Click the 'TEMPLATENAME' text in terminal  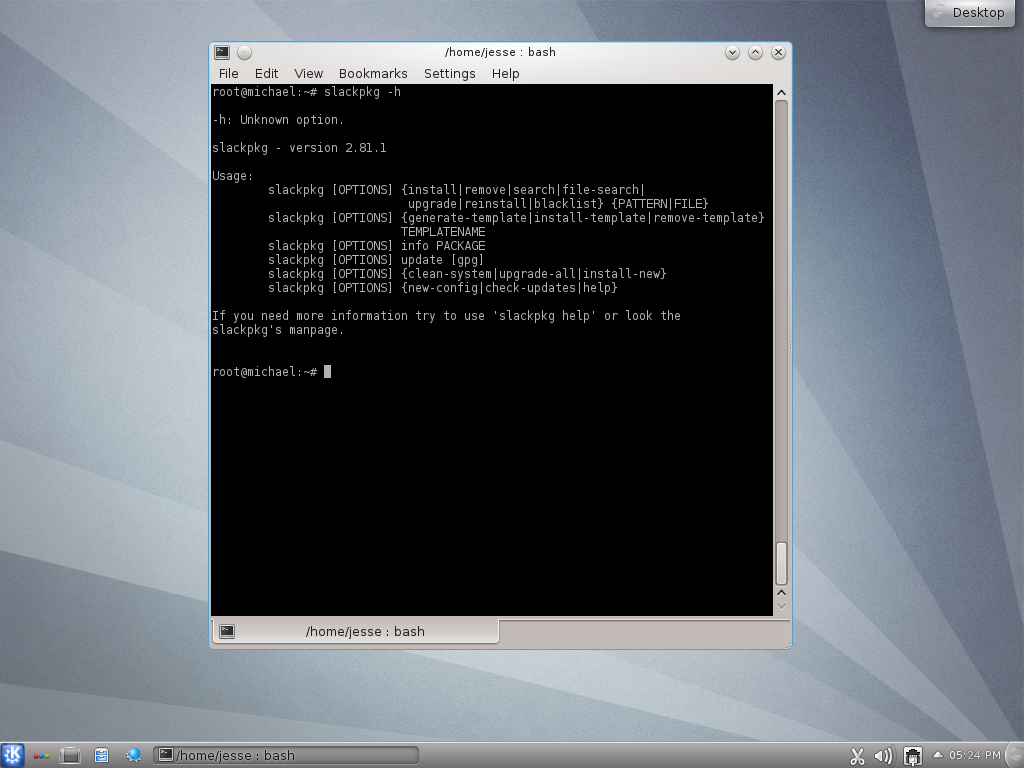point(443,232)
